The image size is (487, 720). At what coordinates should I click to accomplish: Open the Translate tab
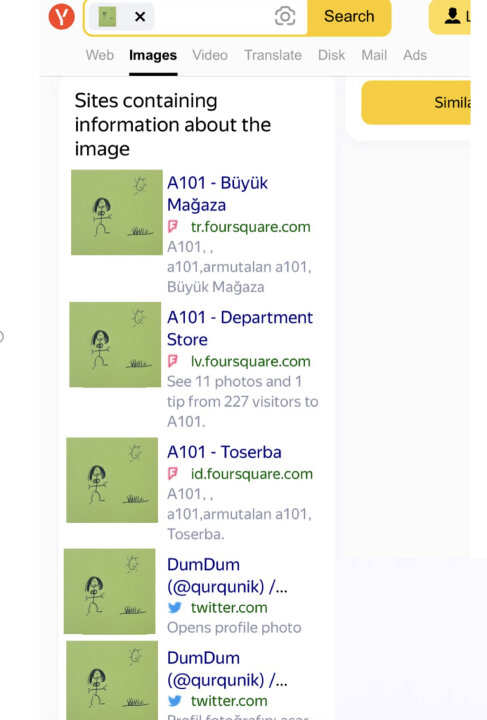pos(273,55)
